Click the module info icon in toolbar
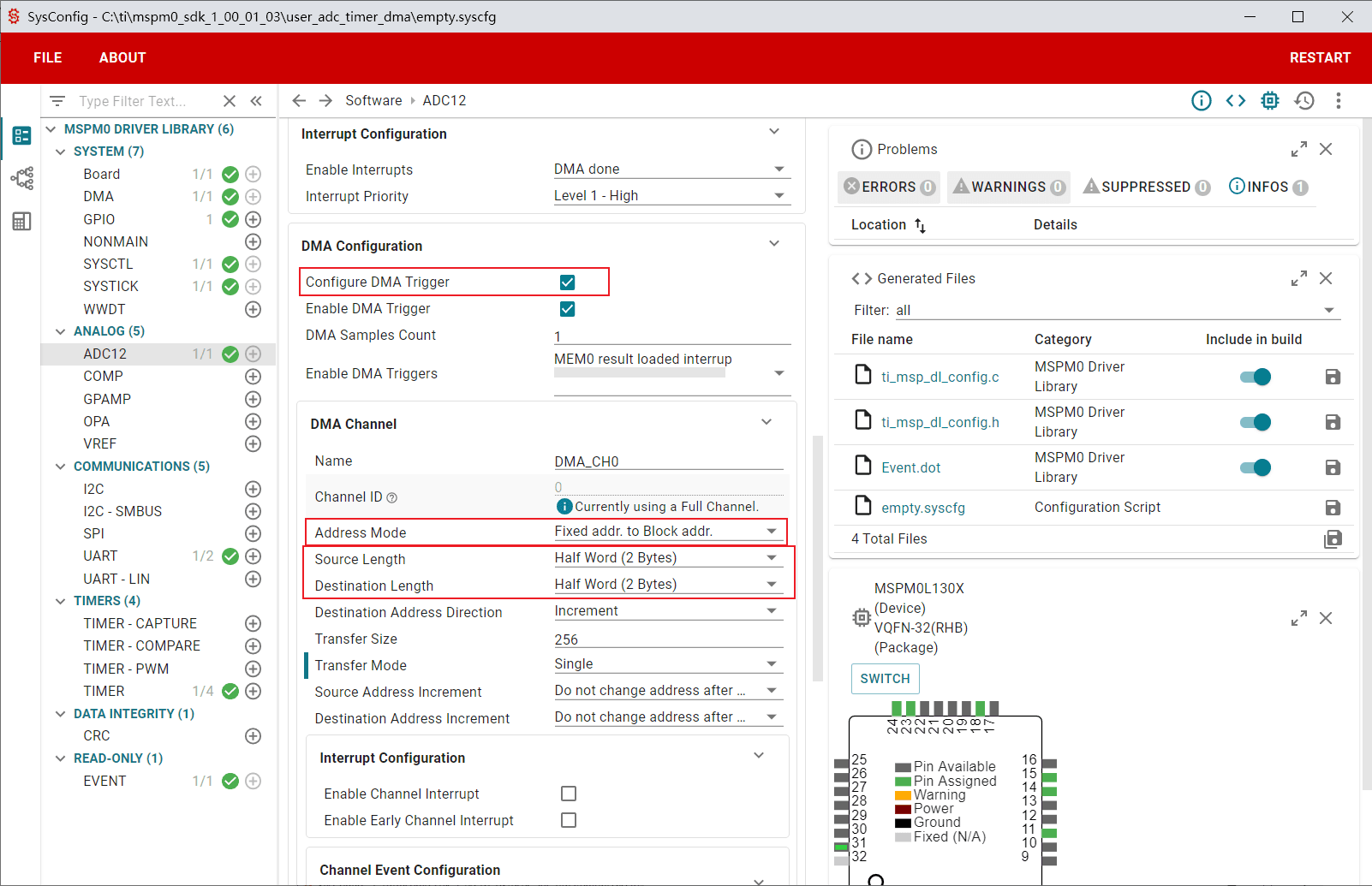This screenshot has width=1372, height=886. coord(1202,101)
